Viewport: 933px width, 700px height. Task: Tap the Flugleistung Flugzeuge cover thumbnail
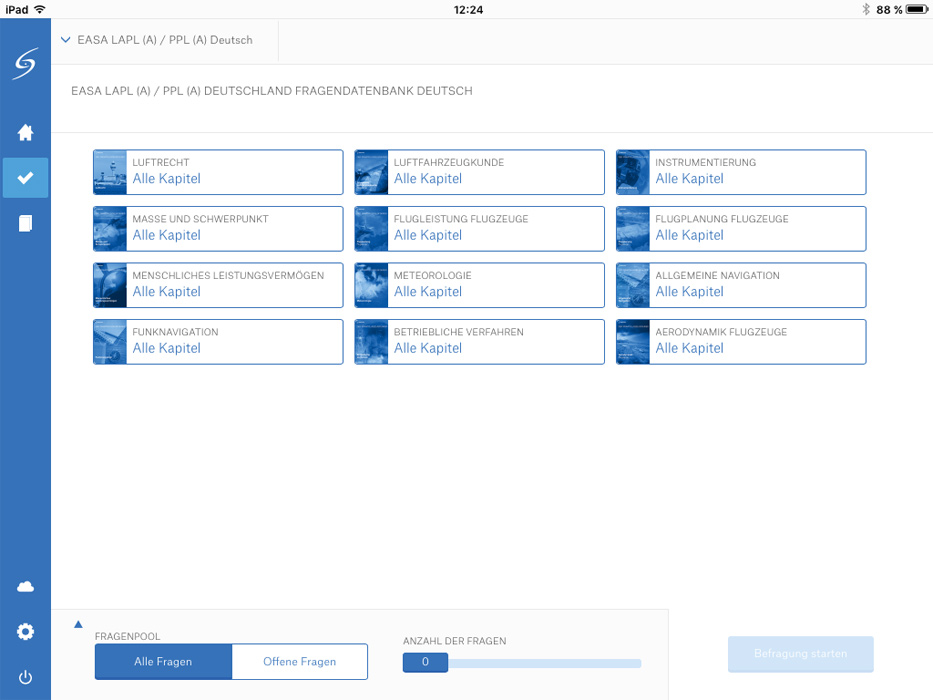(x=371, y=229)
